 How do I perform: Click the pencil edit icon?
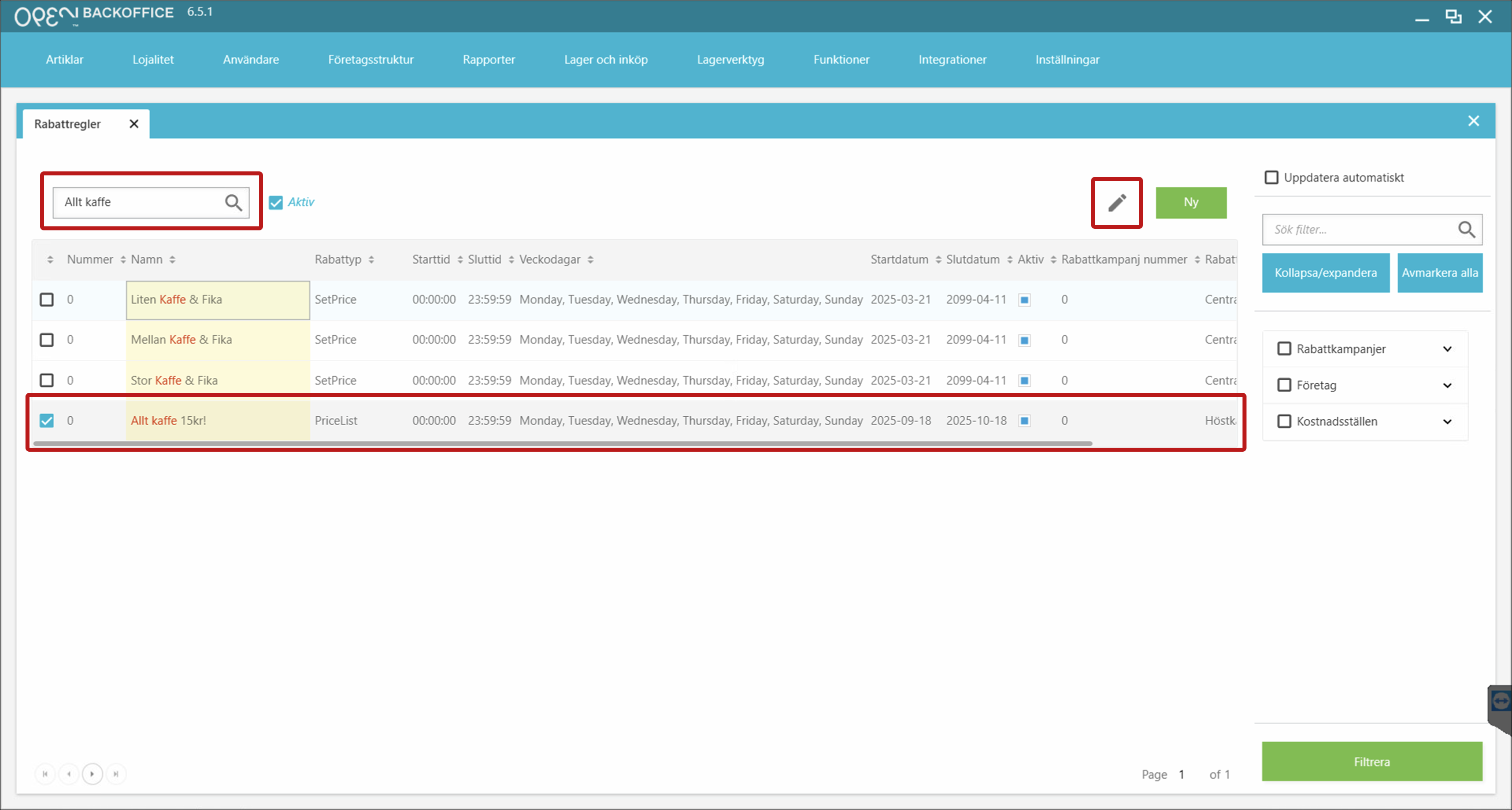point(1116,203)
